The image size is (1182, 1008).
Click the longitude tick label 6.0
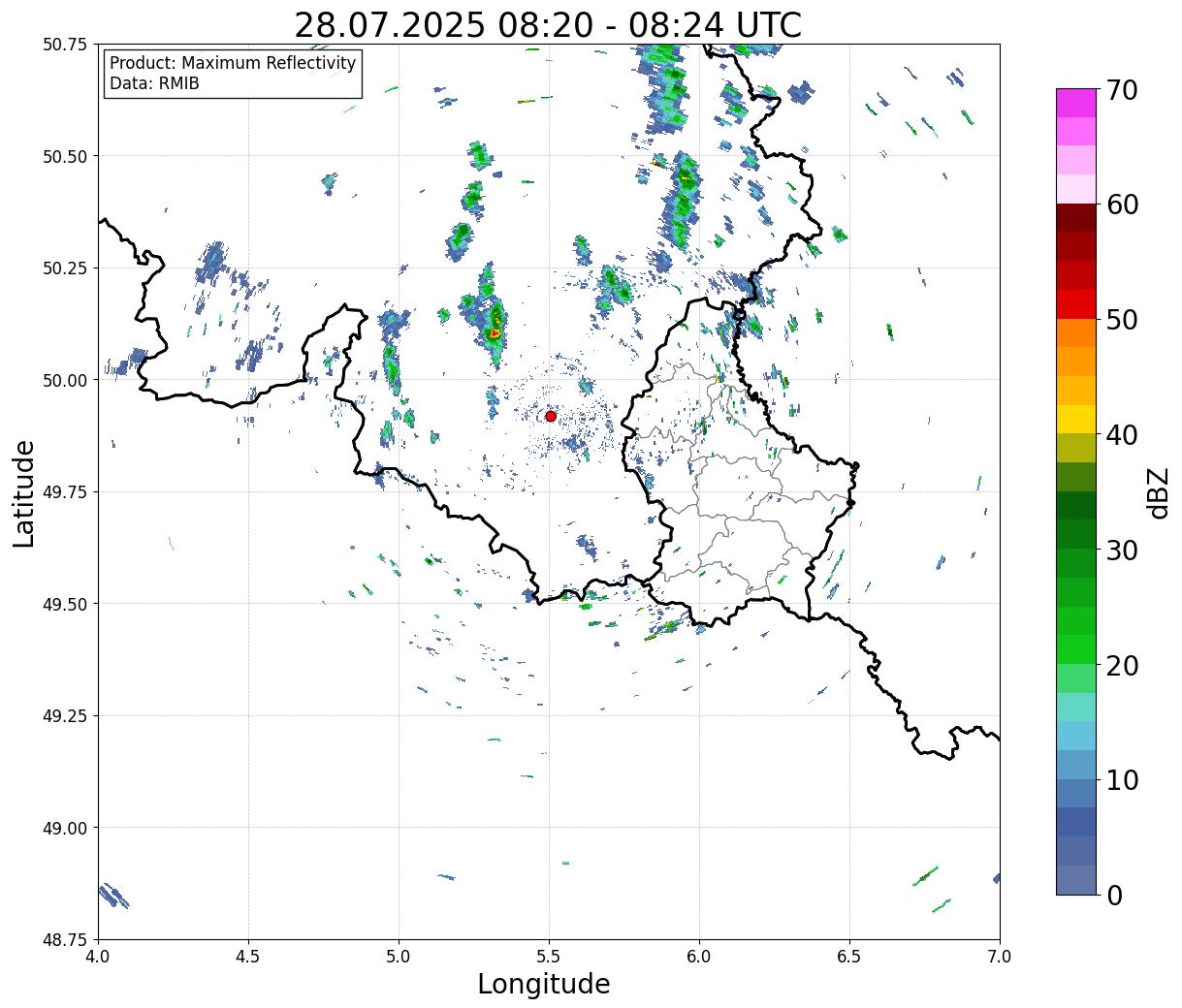click(699, 957)
